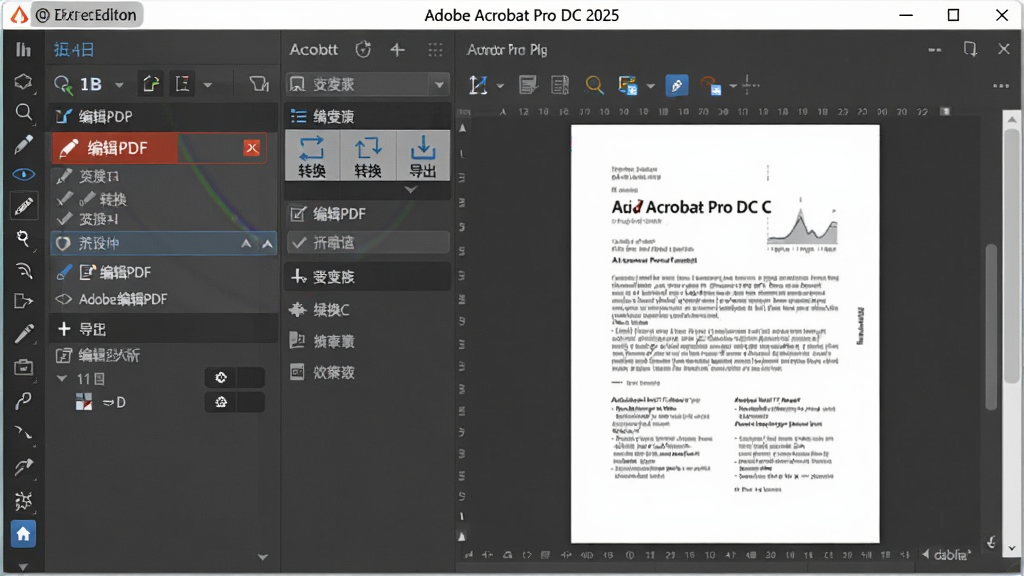The image size is (1024, 576).
Task: Open the three dots more menu
Action: coord(1000,86)
